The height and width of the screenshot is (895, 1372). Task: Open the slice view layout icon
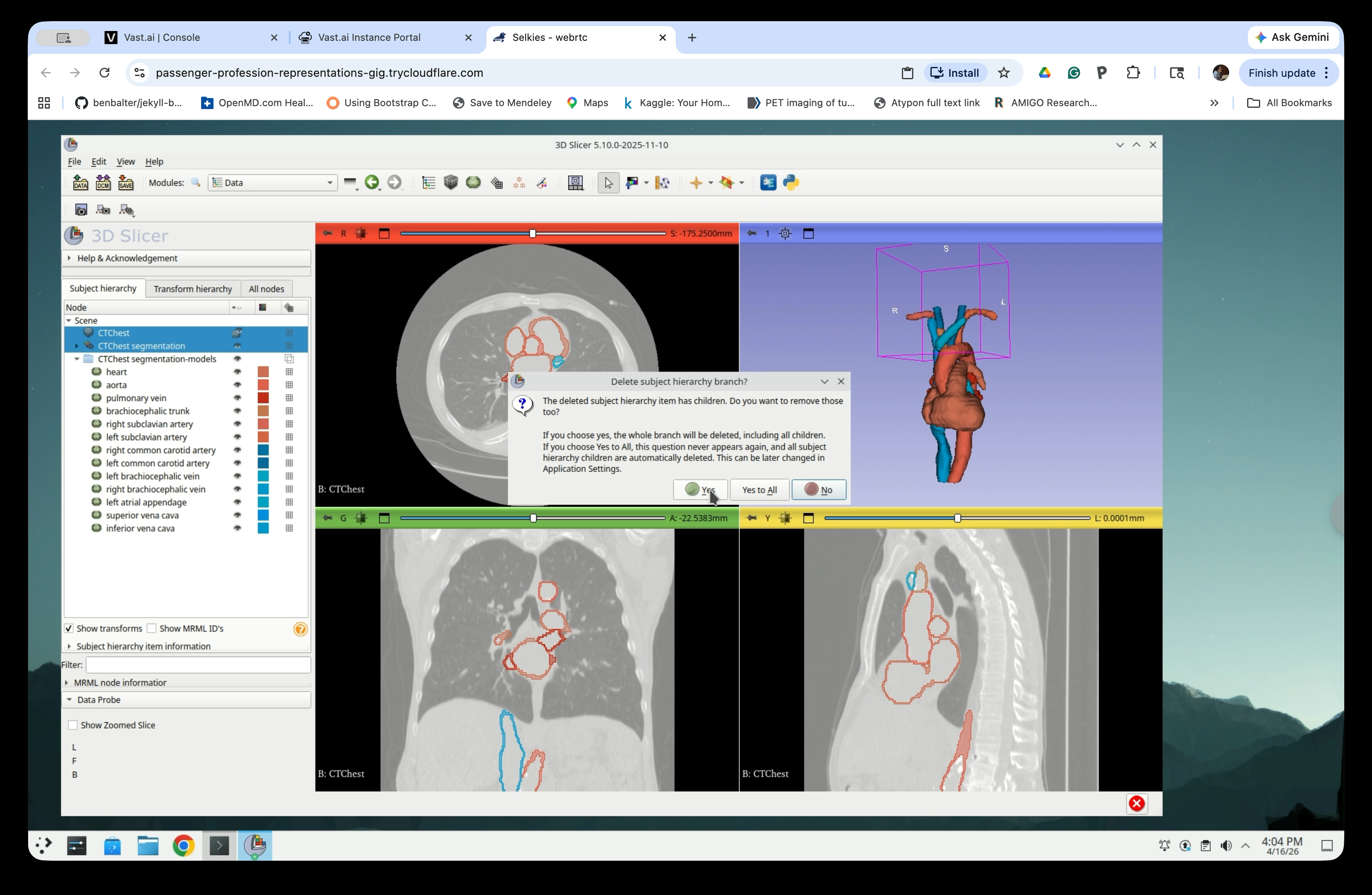pos(575,183)
